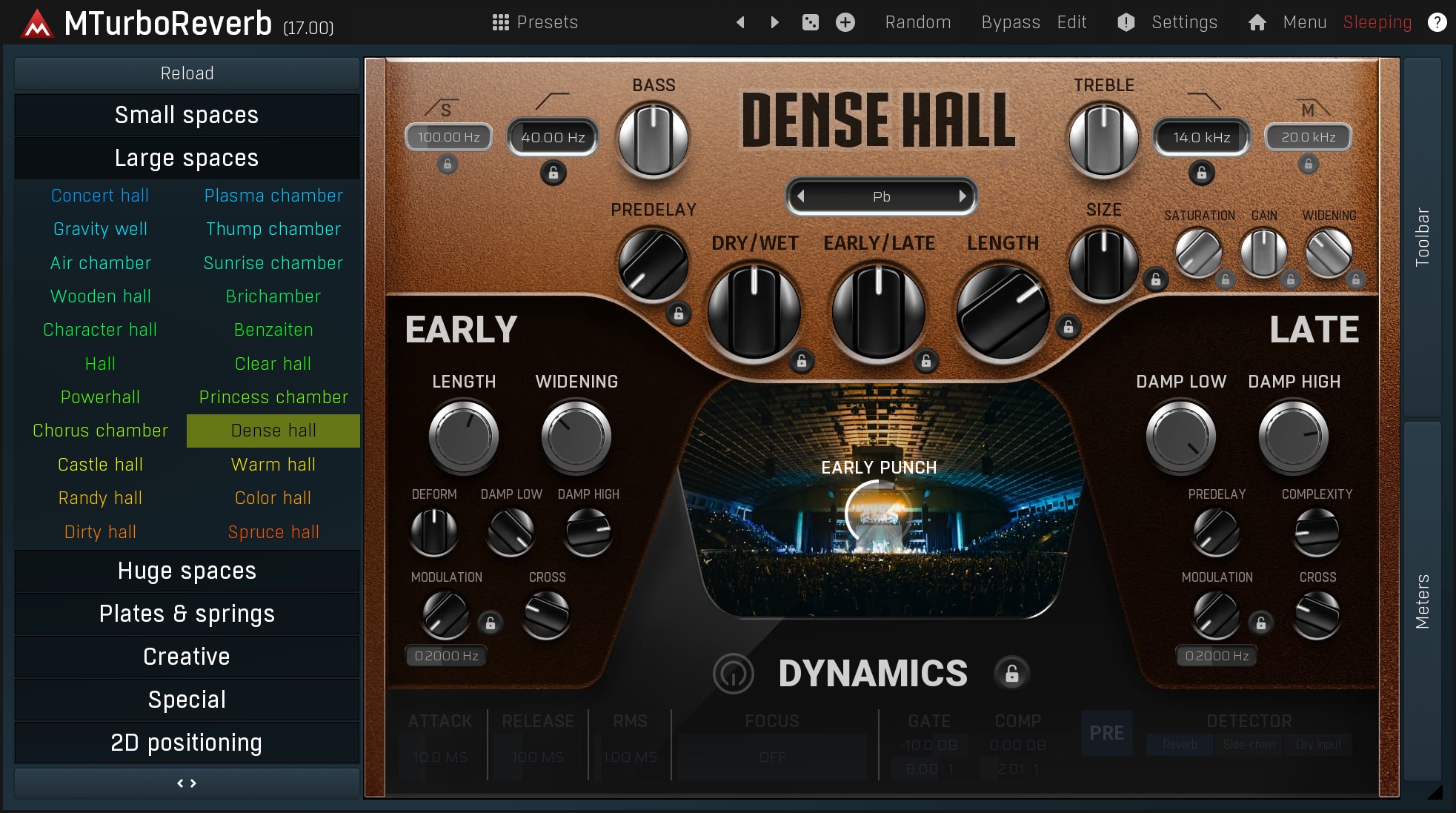The image size is (1456, 813).
Task: Click the Reload button
Action: click(x=187, y=73)
